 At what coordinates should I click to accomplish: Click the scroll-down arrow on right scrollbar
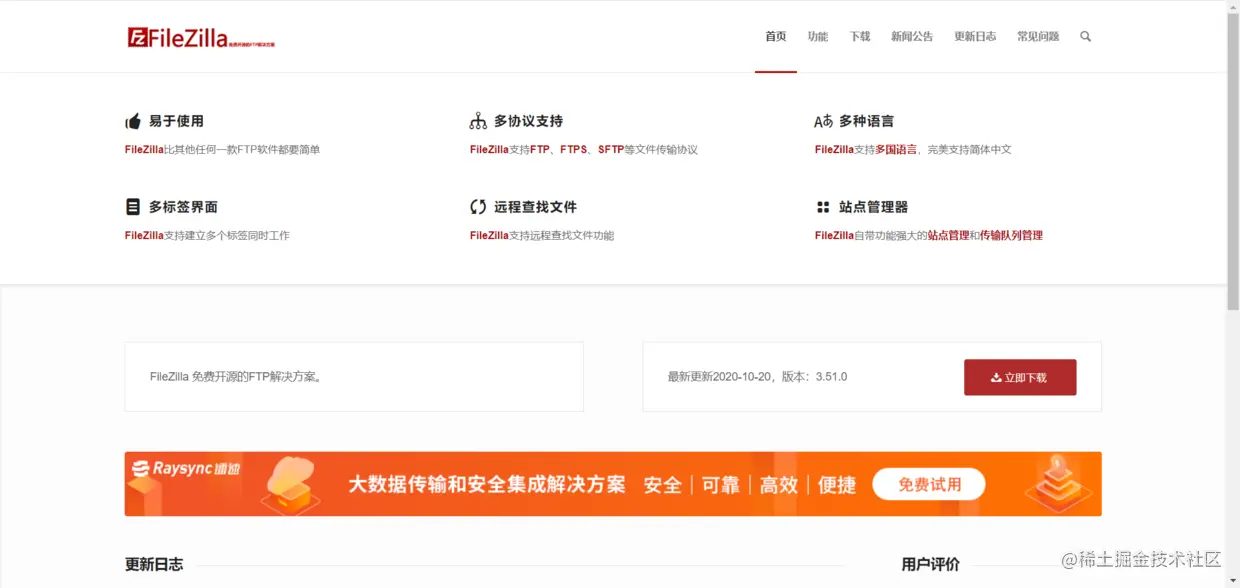1233,580
